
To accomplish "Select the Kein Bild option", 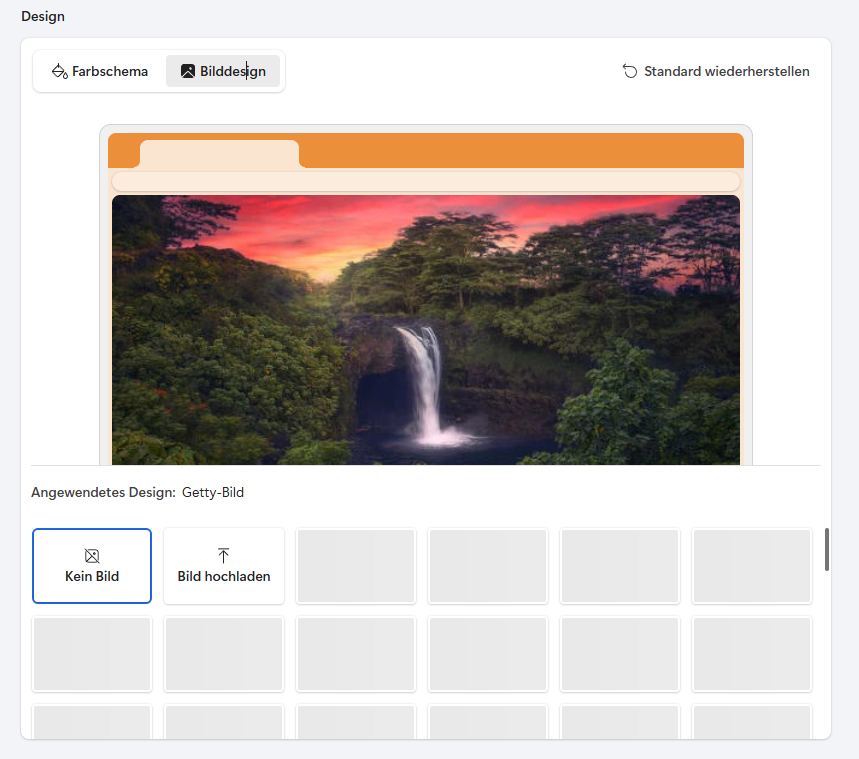I will click(92, 566).
